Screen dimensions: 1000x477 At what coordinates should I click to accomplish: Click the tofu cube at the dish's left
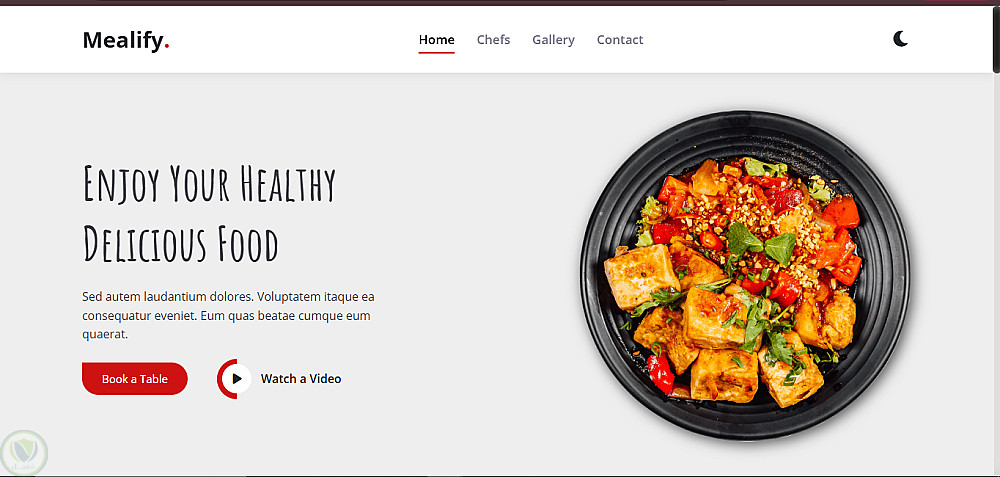tap(641, 276)
